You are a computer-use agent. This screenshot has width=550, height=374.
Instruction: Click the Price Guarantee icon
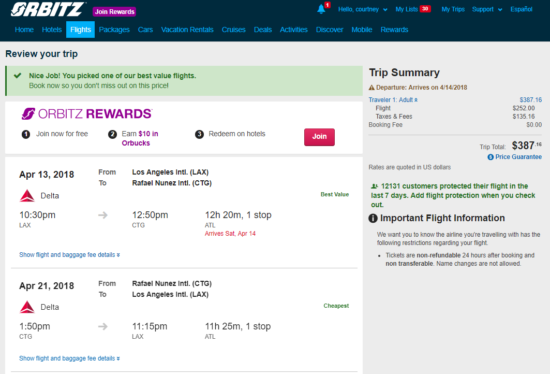pos(490,157)
